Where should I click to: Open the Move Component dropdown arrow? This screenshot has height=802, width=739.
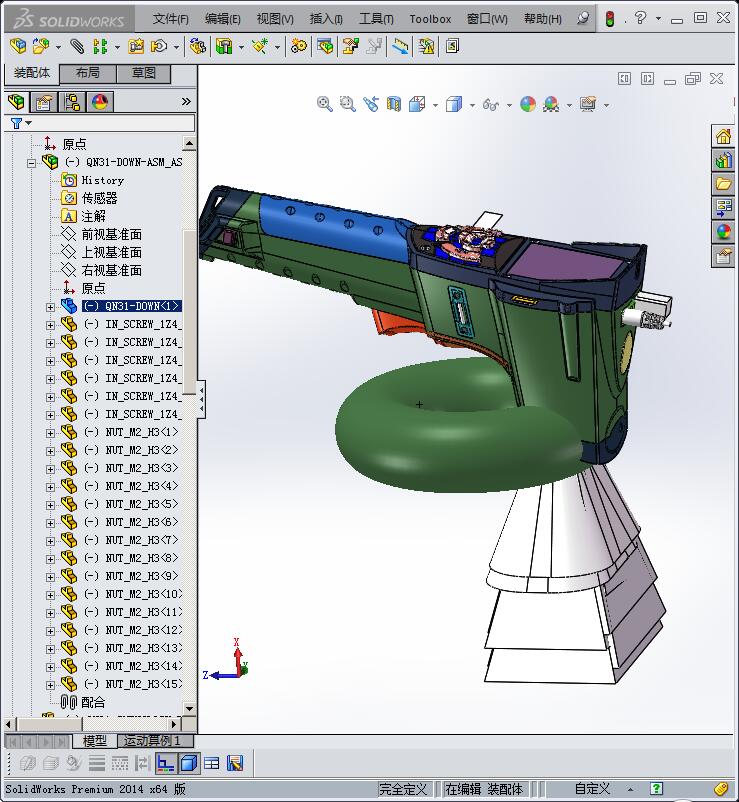176,48
